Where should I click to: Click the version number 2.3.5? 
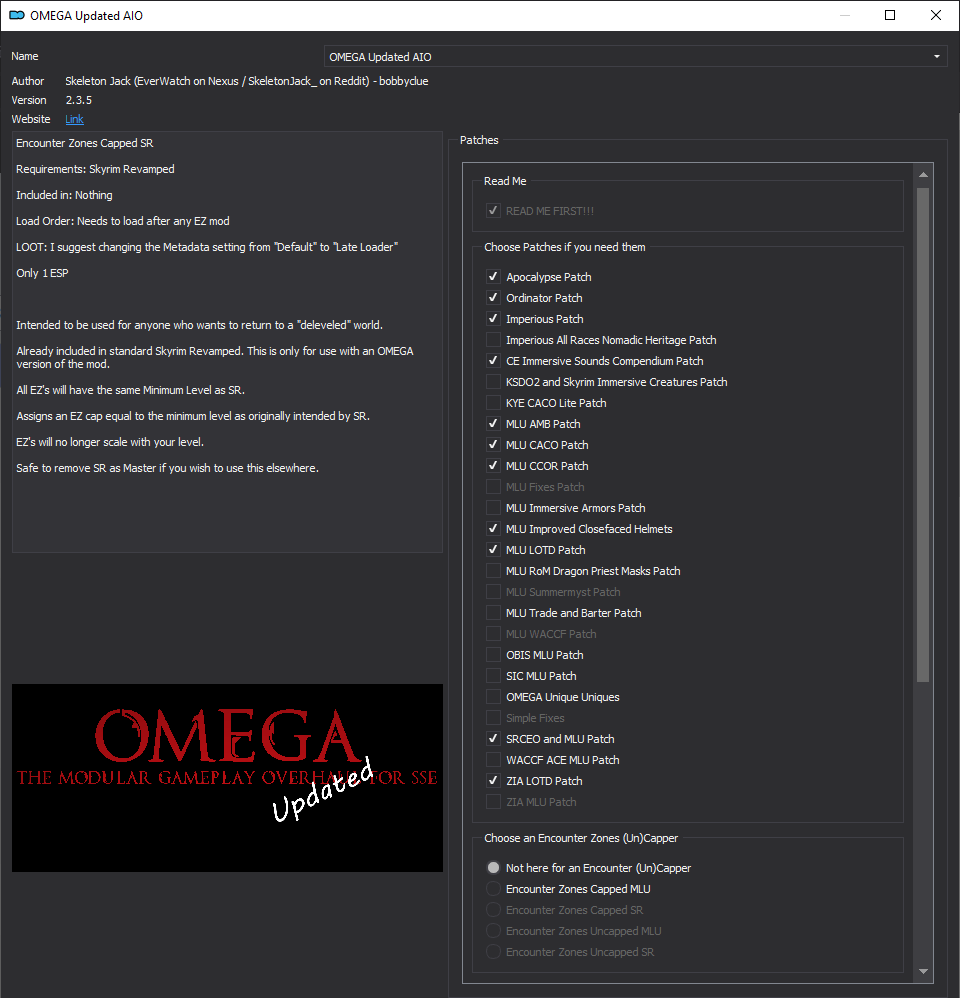click(x=79, y=100)
